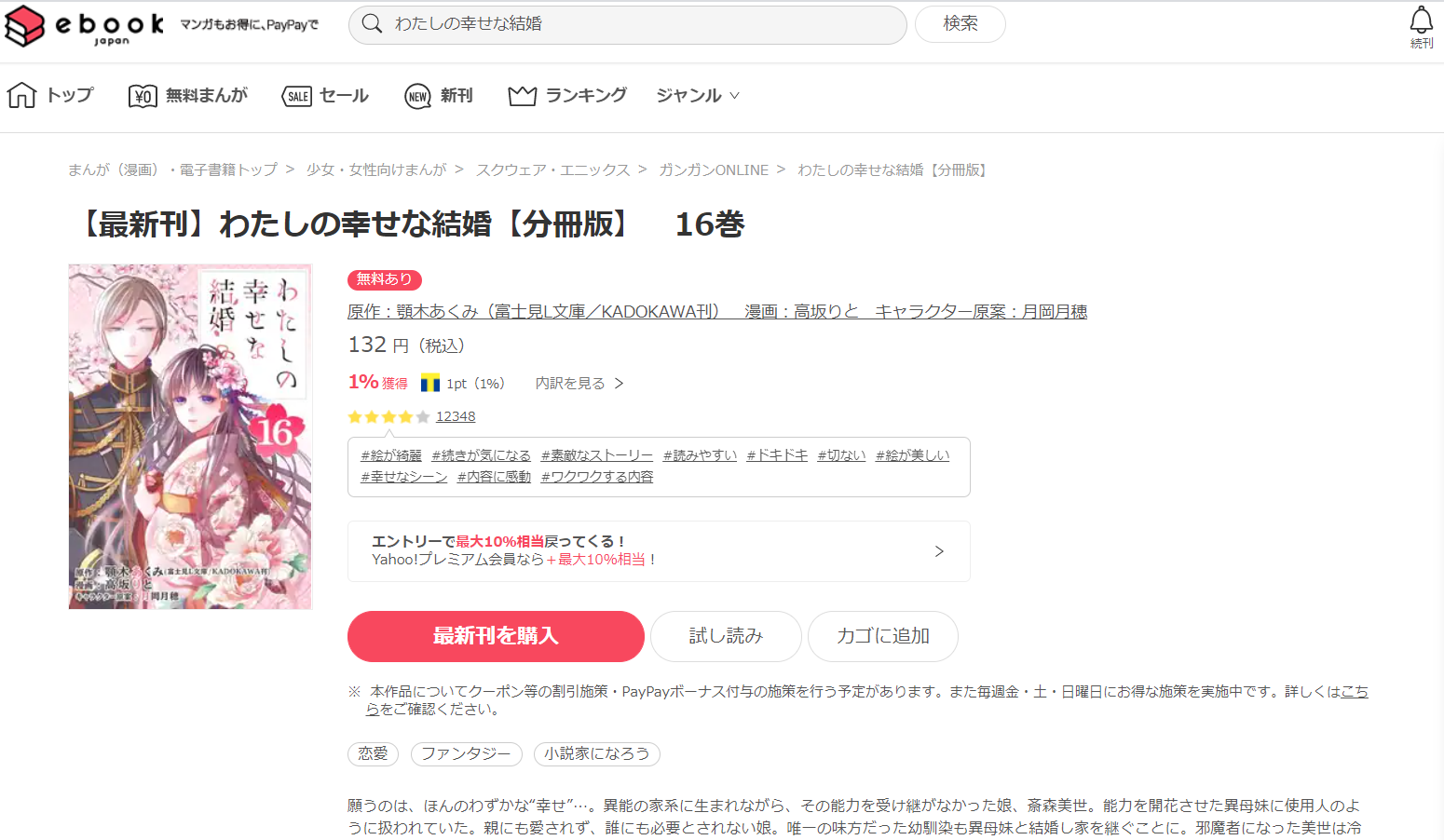The image size is (1444, 840).
Task: Click the カゴに追加 button
Action: pyautogui.click(x=883, y=636)
